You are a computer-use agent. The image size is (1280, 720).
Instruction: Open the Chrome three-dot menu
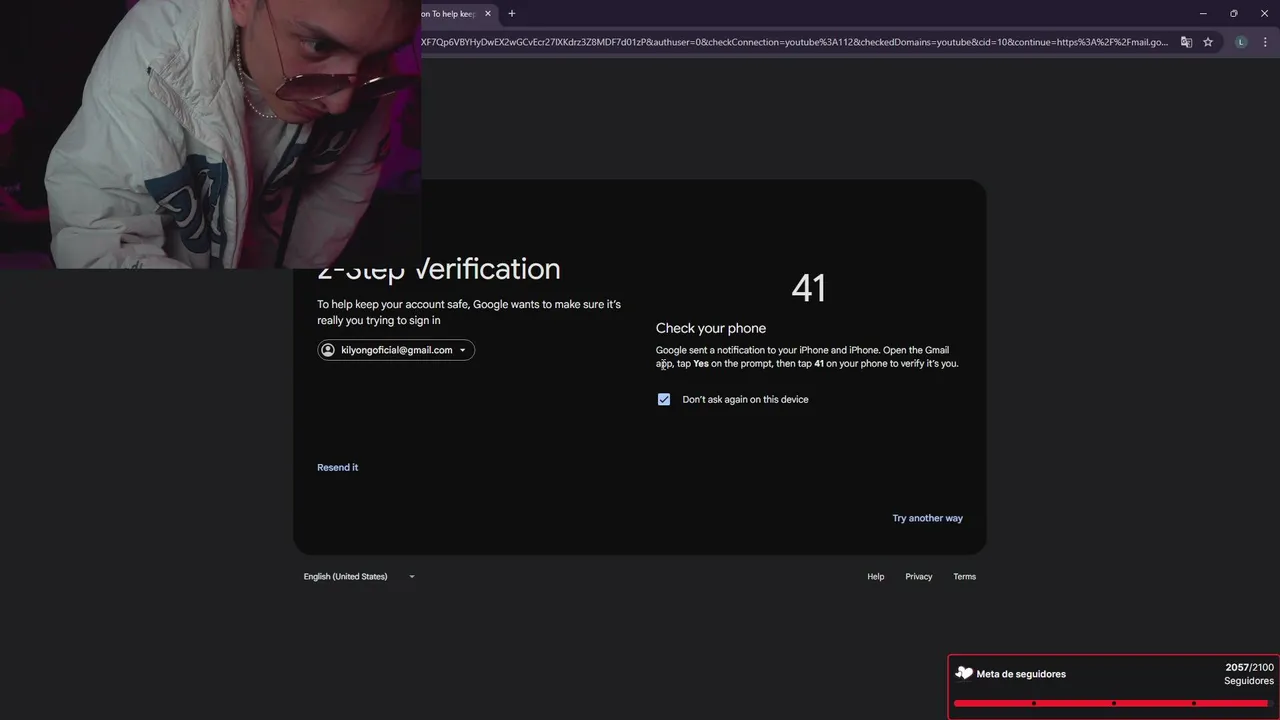tap(1265, 42)
